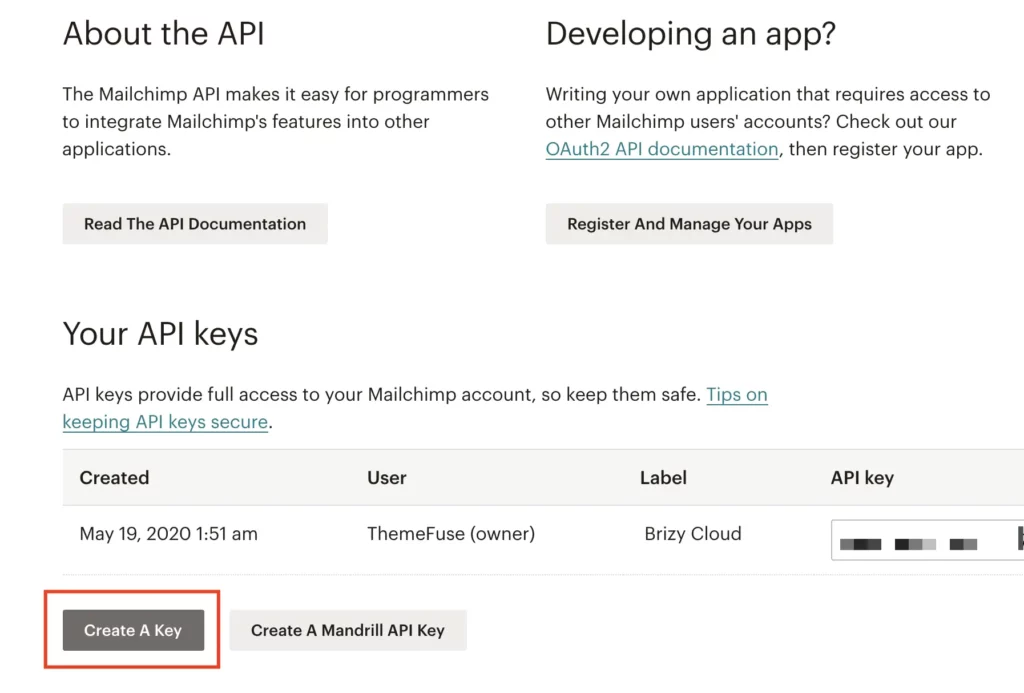The height and width of the screenshot is (693, 1024).
Task: Click Create A Mandrill API Key
Action: click(x=347, y=630)
